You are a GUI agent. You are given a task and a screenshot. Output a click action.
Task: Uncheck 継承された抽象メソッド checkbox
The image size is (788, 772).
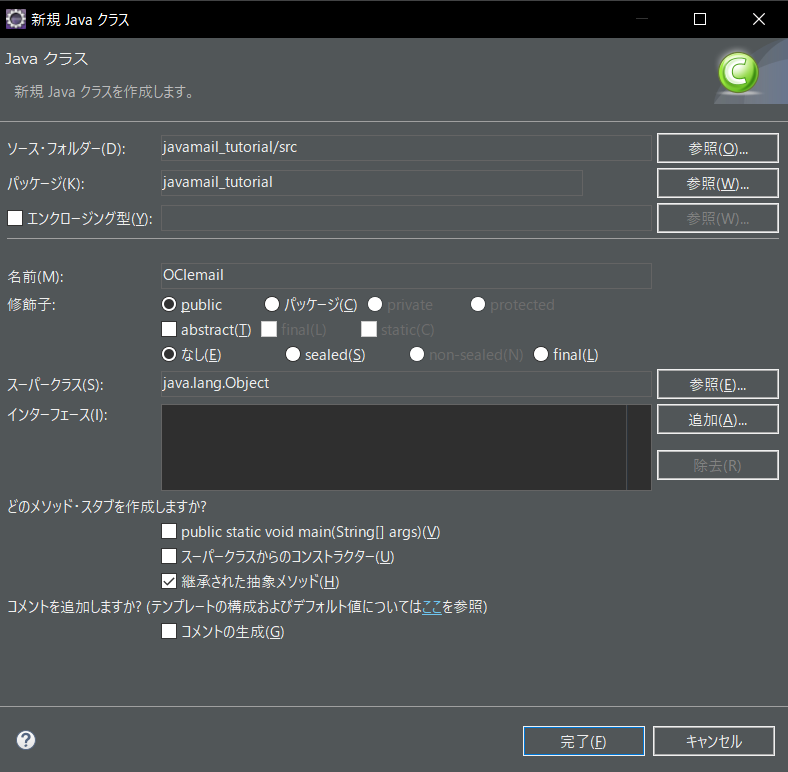(169, 581)
